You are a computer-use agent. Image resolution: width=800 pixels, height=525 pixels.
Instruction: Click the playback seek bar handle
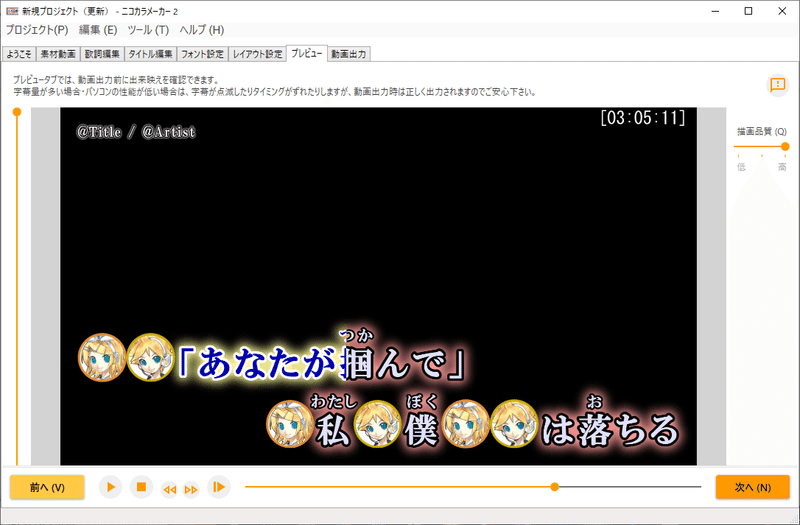tap(555, 487)
